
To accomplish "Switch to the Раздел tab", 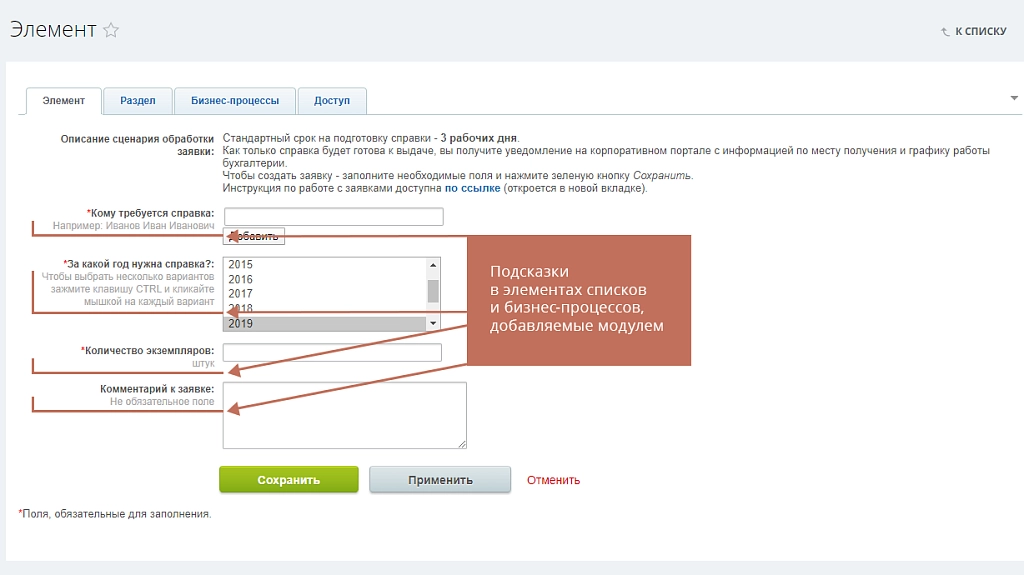I will [138, 101].
